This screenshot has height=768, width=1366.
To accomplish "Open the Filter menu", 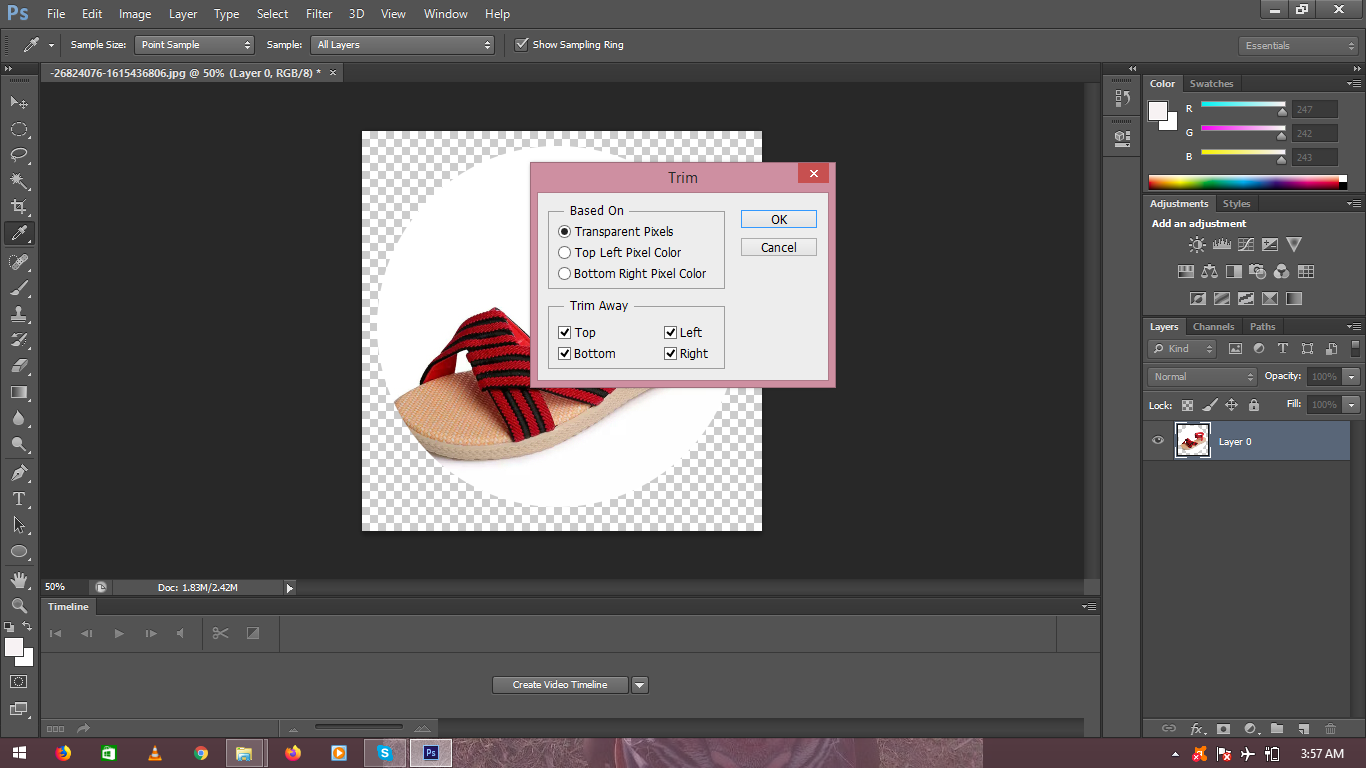I will [x=319, y=14].
